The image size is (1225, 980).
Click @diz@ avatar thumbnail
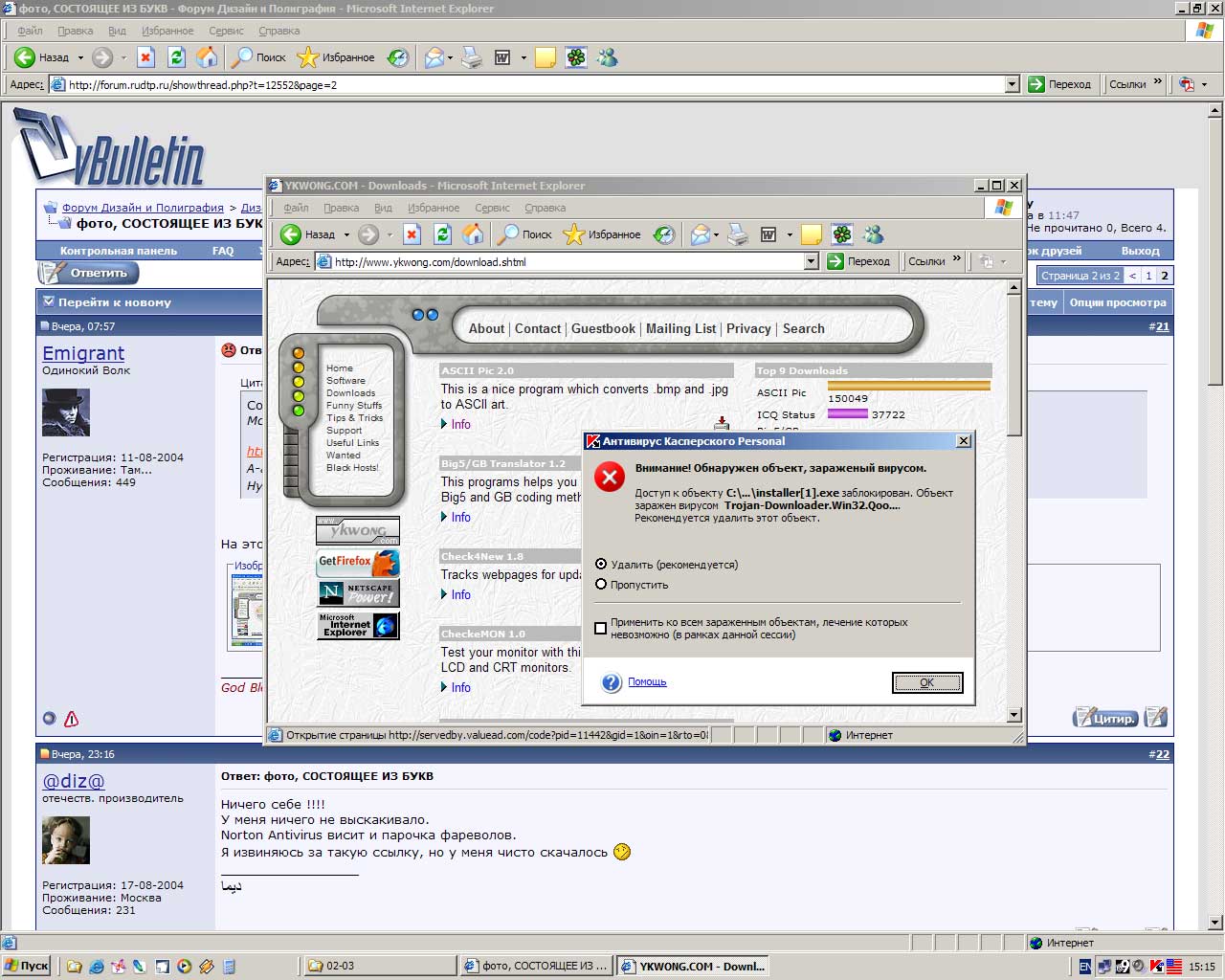click(x=66, y=840)
